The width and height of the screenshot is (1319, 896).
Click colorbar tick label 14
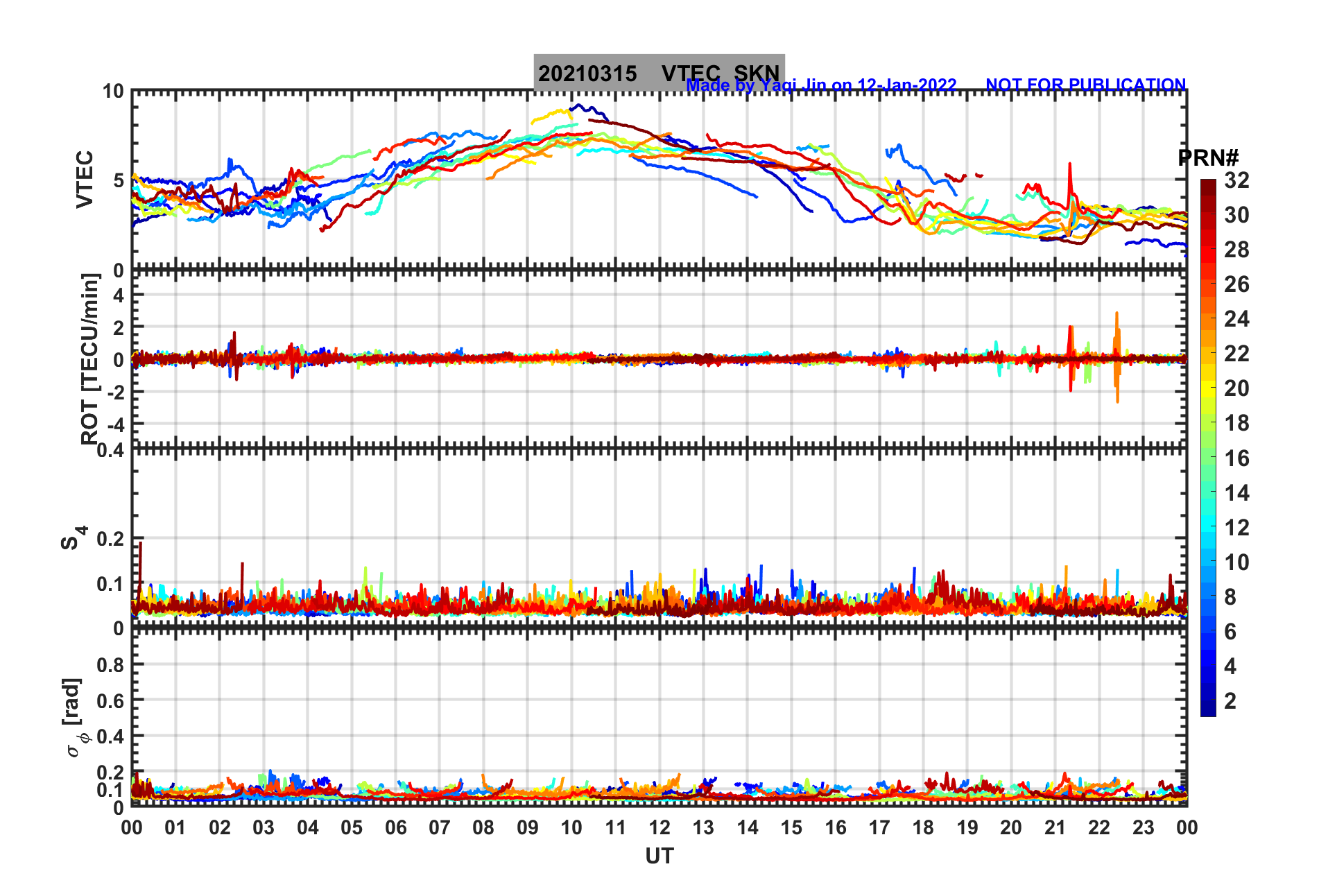(1236, 493)
